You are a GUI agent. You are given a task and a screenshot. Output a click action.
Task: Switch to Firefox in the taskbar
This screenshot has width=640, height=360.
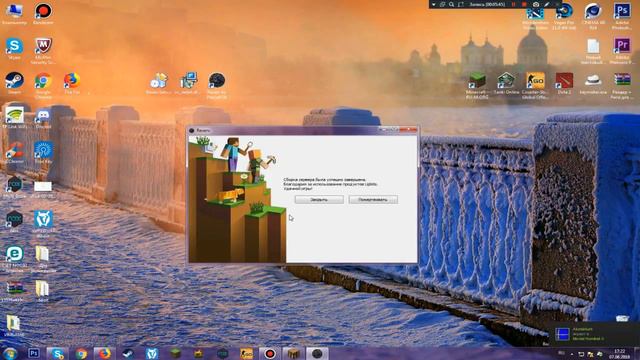[x=105, y=353]
